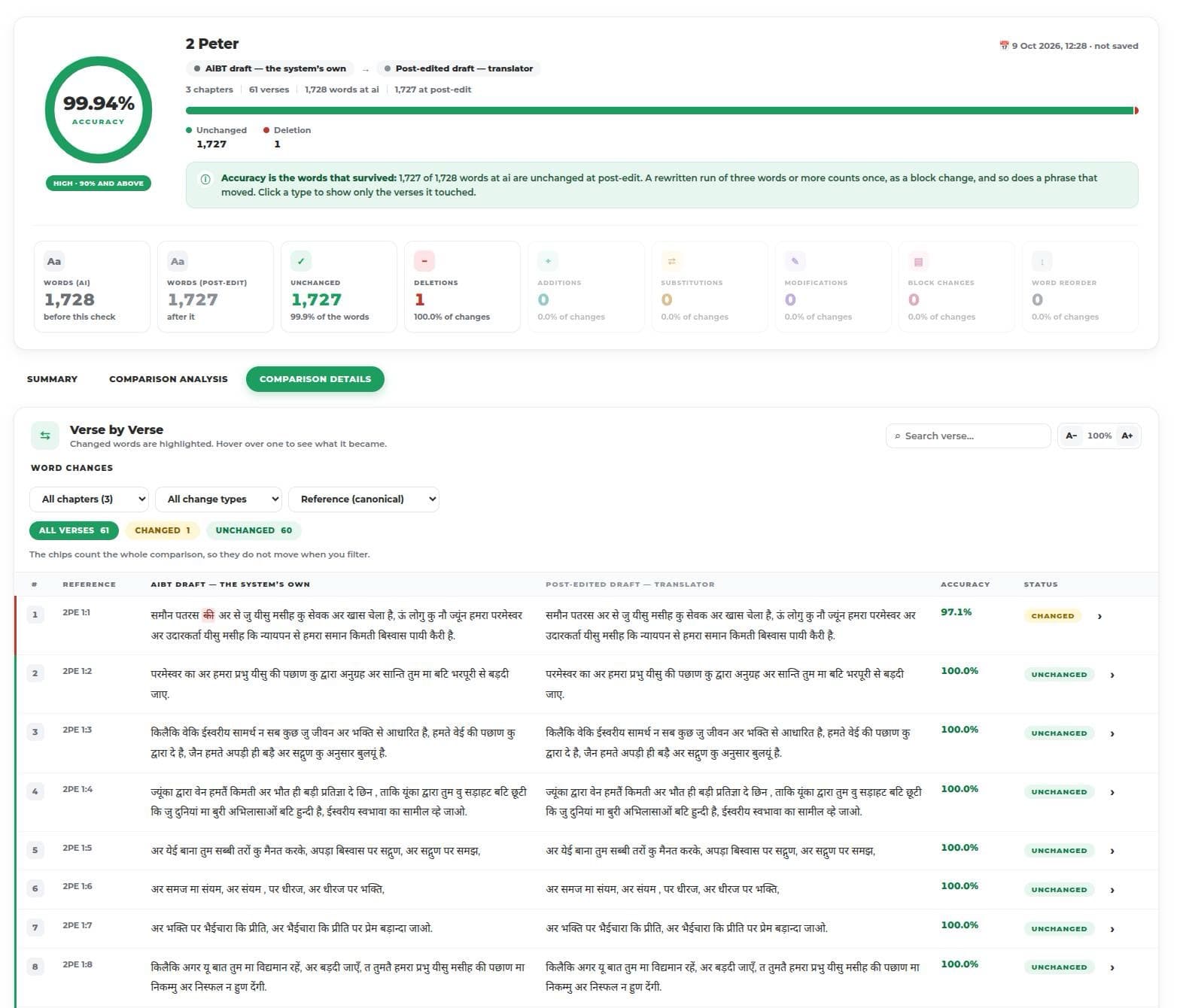Click the Additions plus icon
This screenshot has height=1008, width=1177.
coord(548,261)
